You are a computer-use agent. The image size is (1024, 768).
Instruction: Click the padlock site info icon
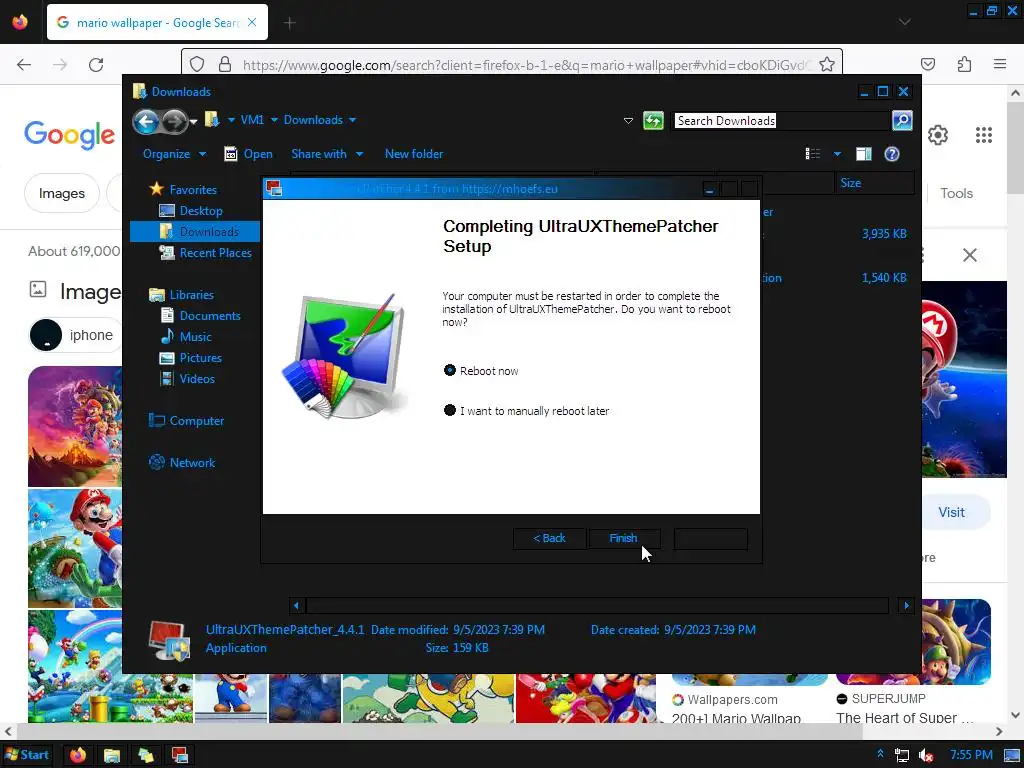pos(225,64)
